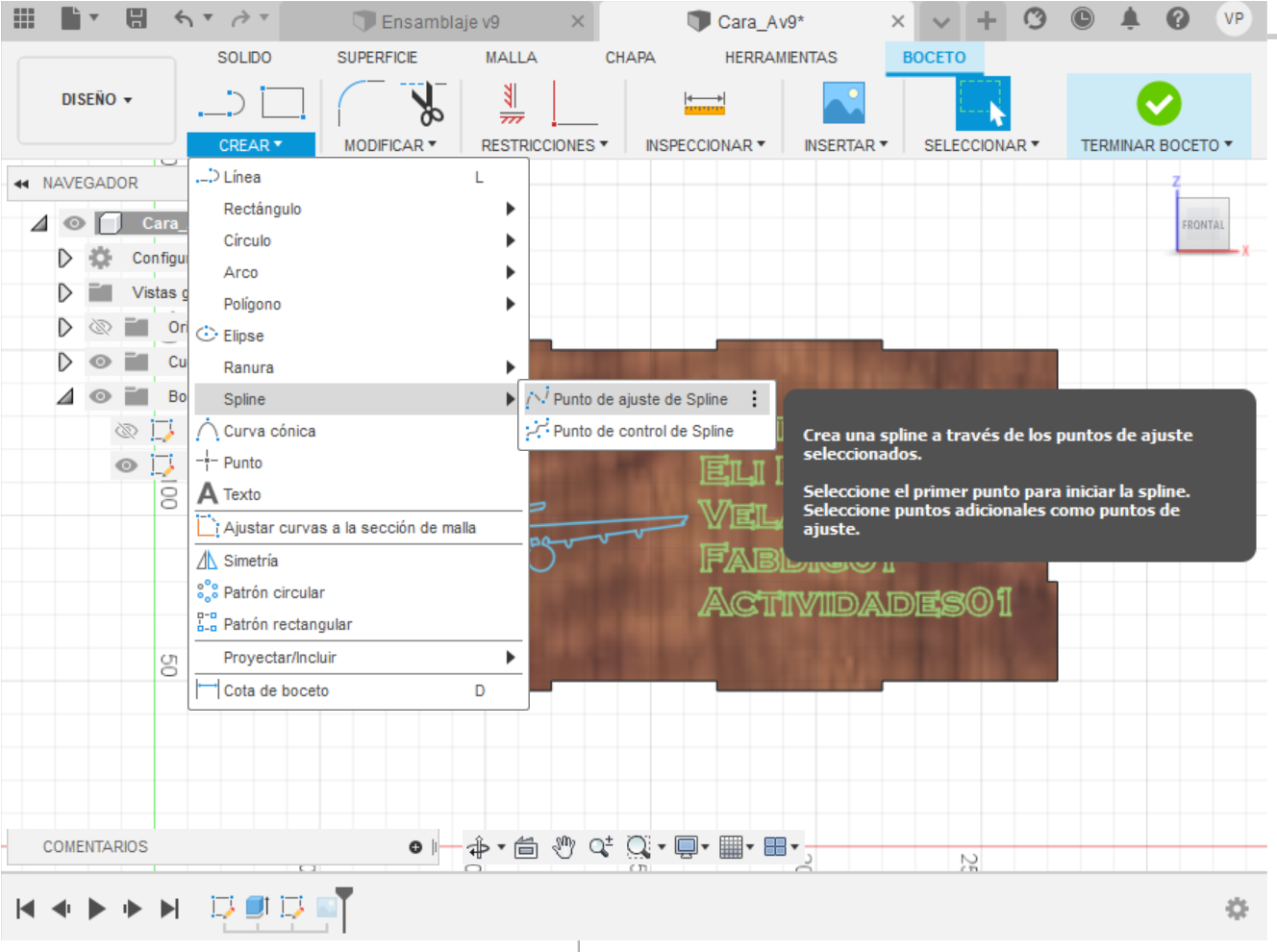
Task: Expand the "Vistas" browser node
Action: pos(65,292)
